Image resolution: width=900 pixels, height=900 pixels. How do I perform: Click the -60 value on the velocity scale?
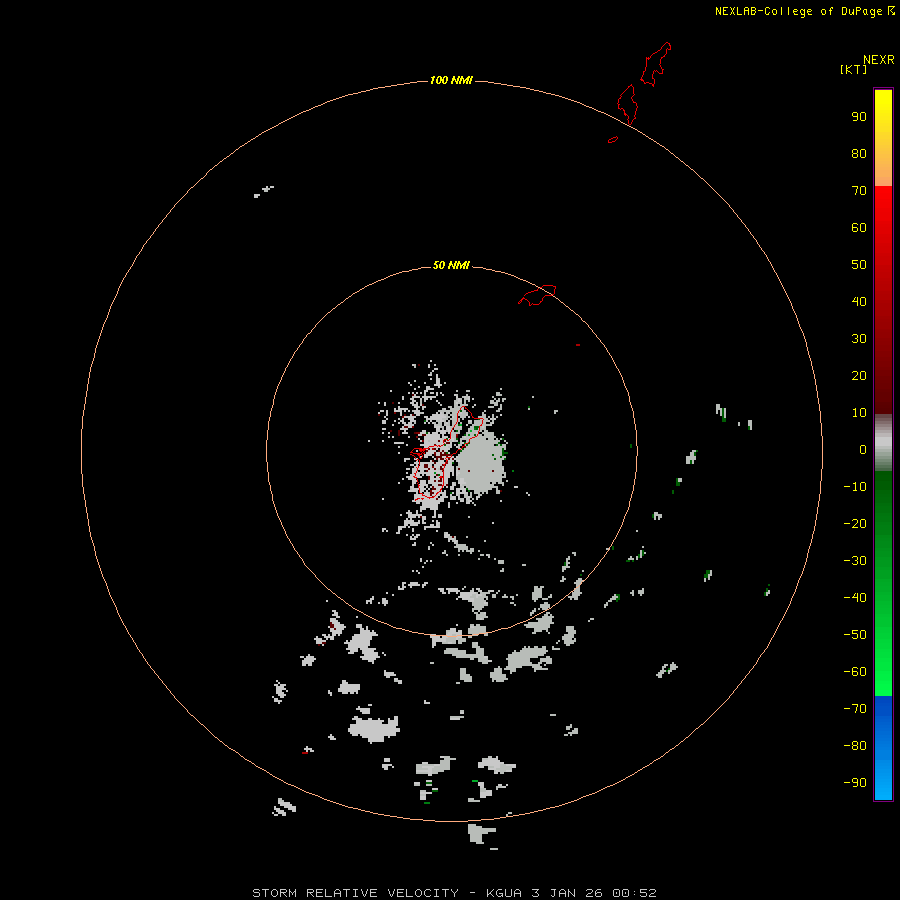click(855, 672)
